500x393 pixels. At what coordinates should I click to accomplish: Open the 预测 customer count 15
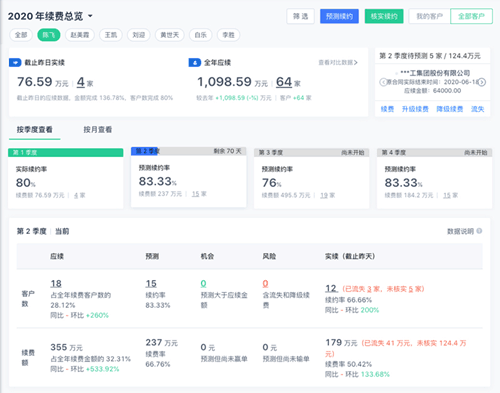pyautogui.click(x=151, y=284)
